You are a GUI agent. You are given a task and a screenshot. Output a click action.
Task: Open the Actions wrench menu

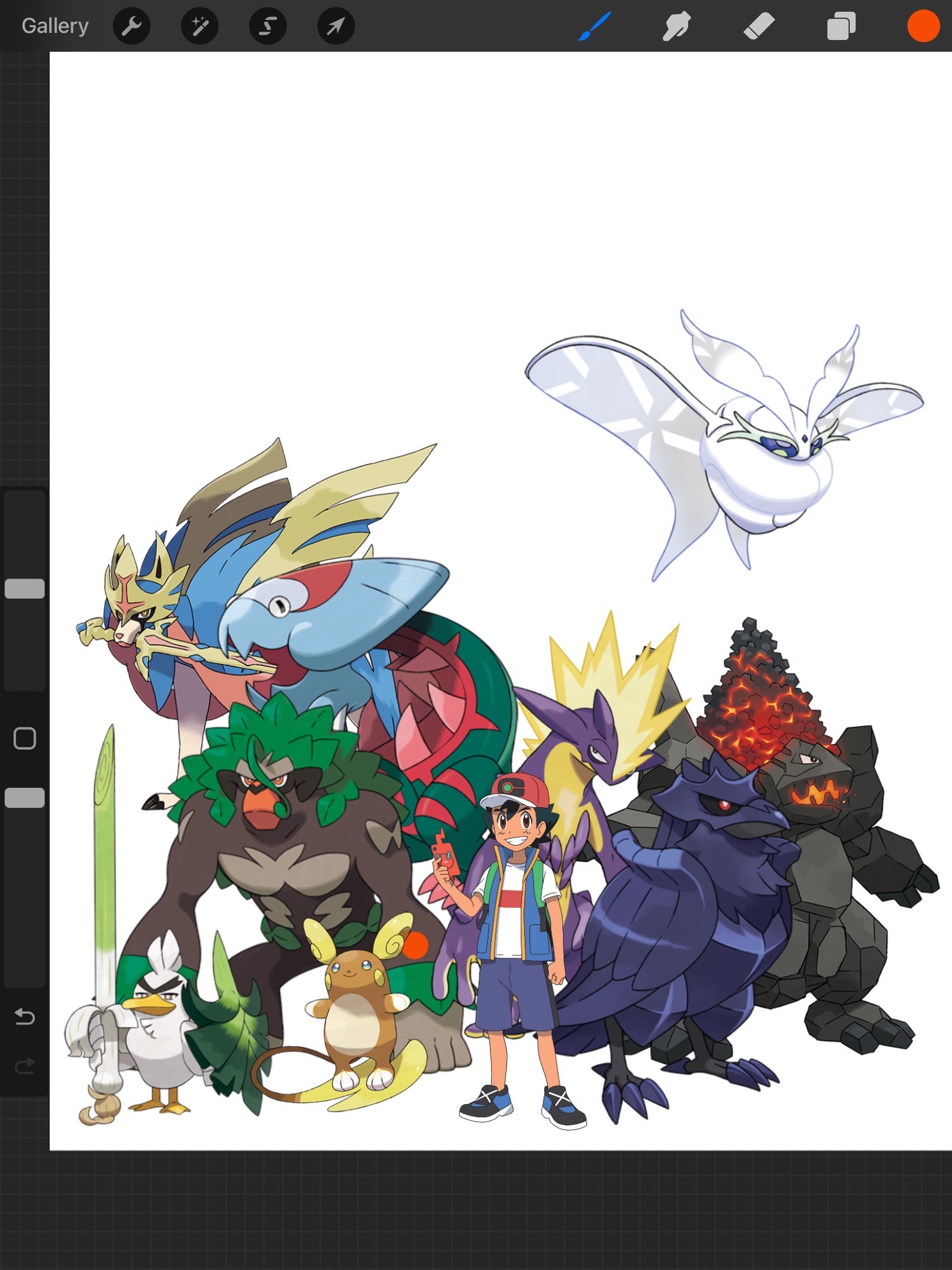(132, 26)
